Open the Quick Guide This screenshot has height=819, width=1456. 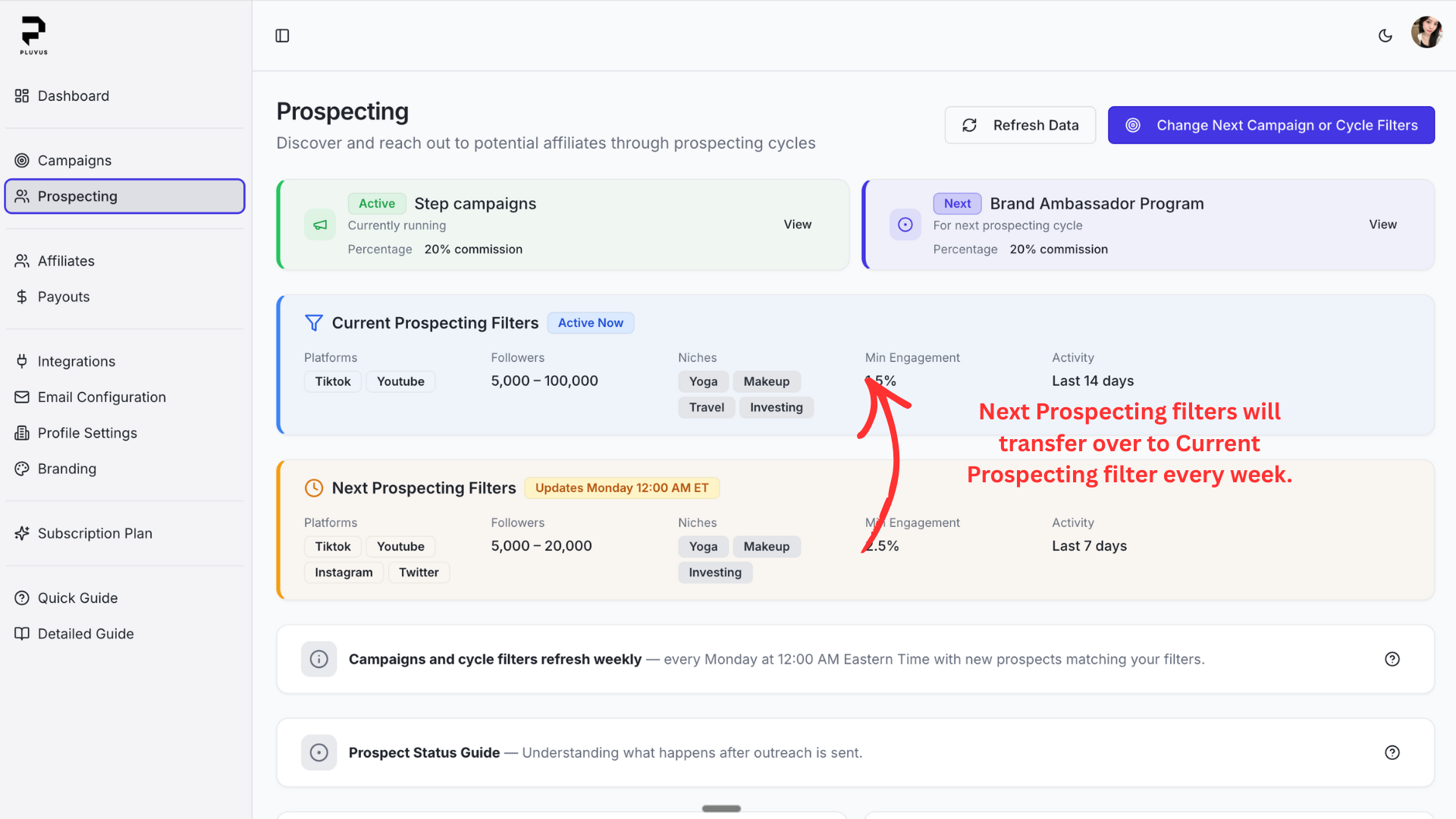pos(124,598)
